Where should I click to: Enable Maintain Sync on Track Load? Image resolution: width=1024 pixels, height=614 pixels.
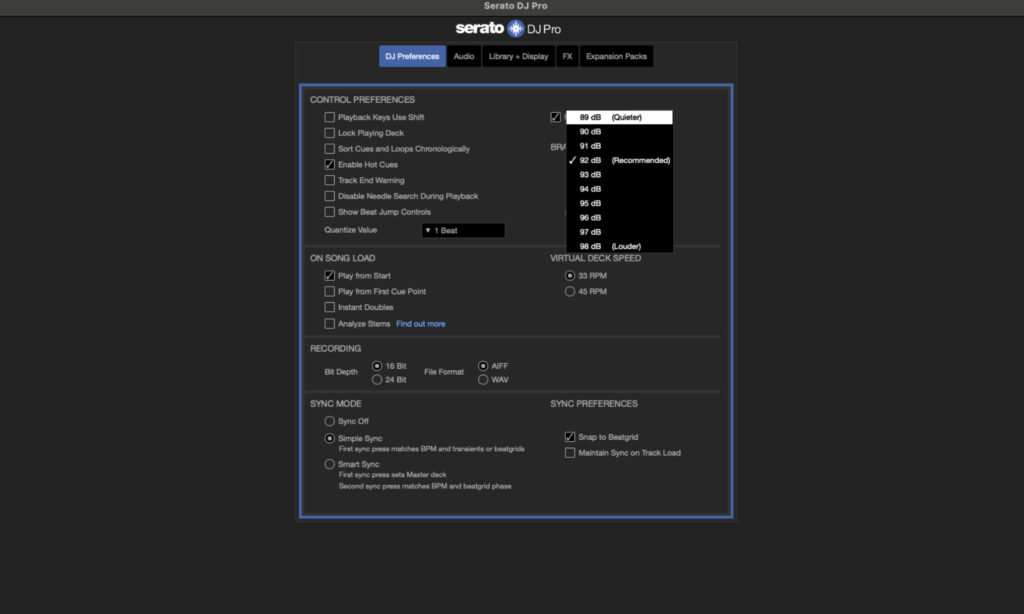(569, 452)
